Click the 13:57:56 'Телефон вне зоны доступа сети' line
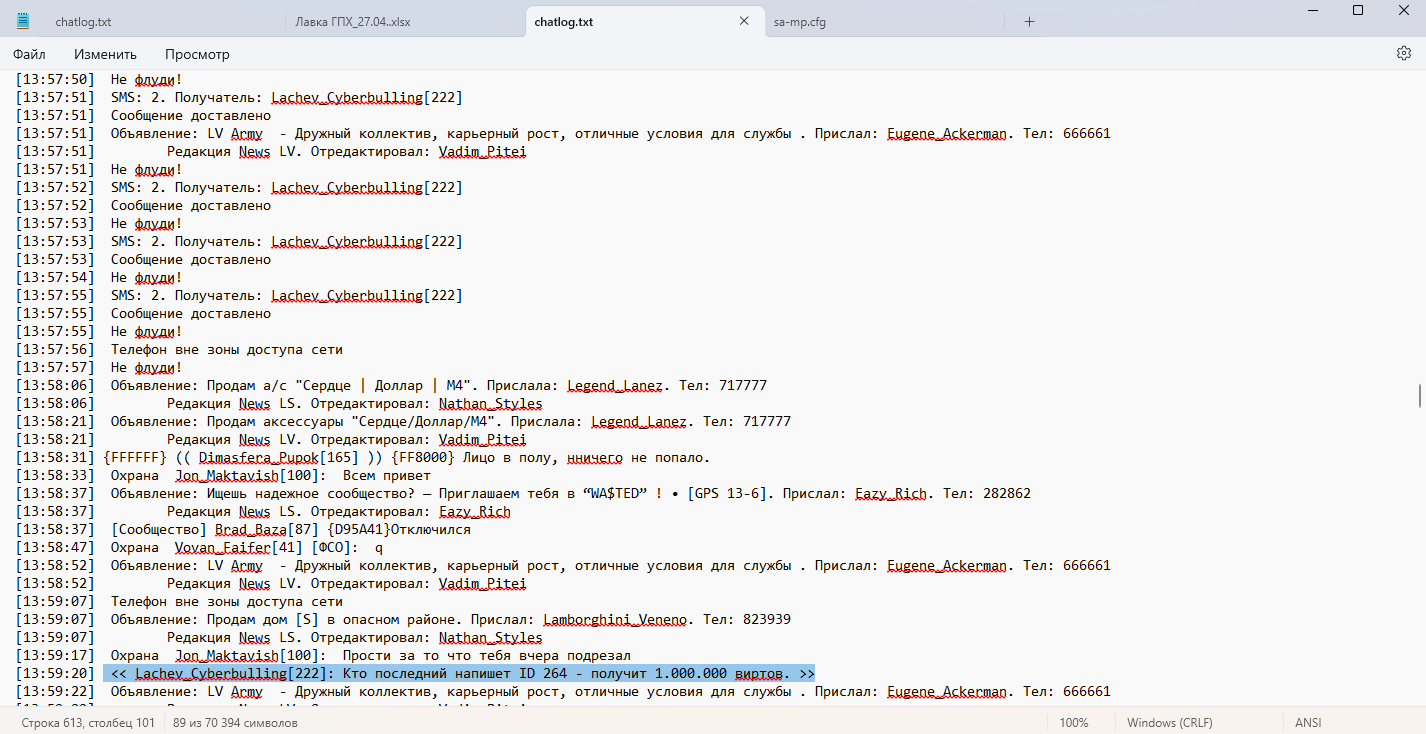This screenshot has height=734, width=1426. (179, 350)
